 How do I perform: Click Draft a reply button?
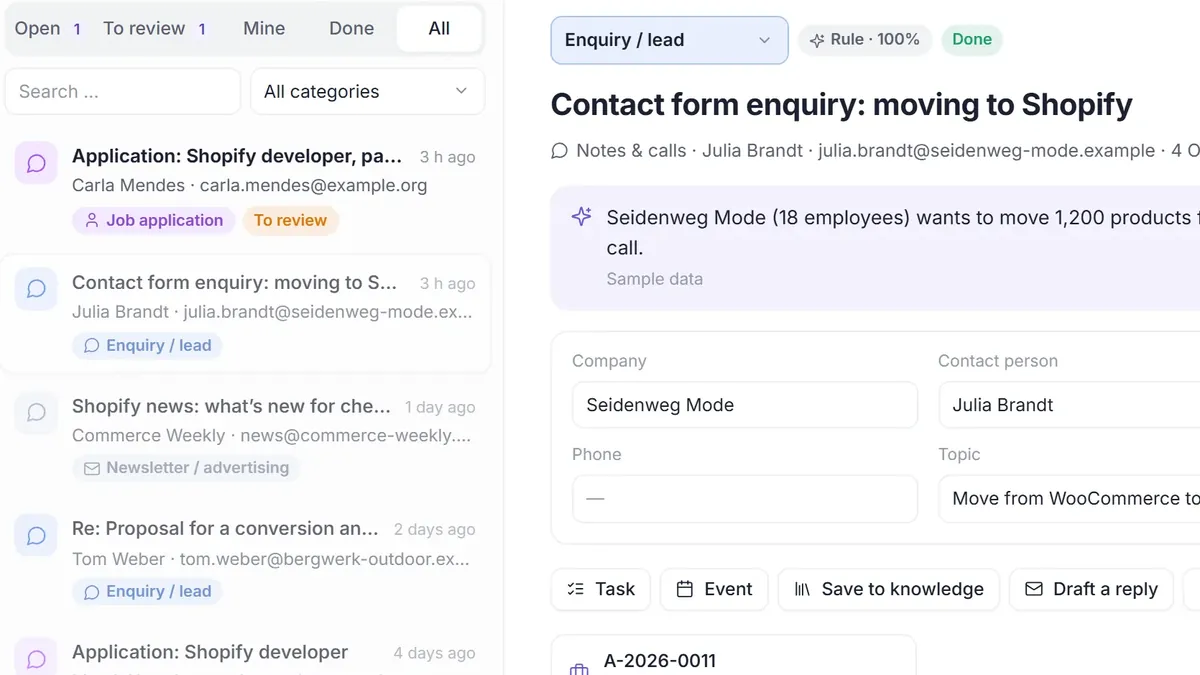[1091, 589]
